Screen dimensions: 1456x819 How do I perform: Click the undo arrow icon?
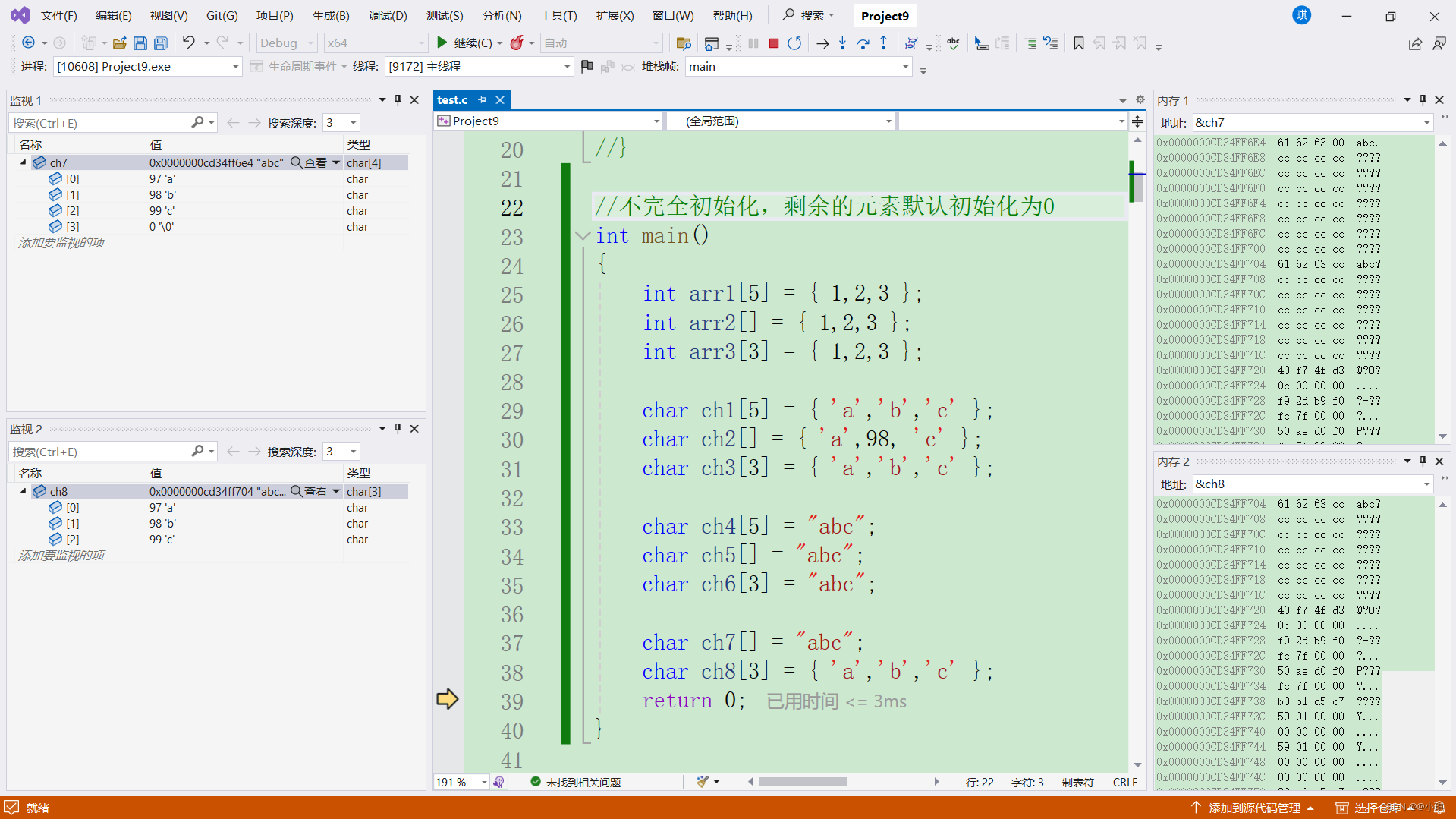point(188,43)
